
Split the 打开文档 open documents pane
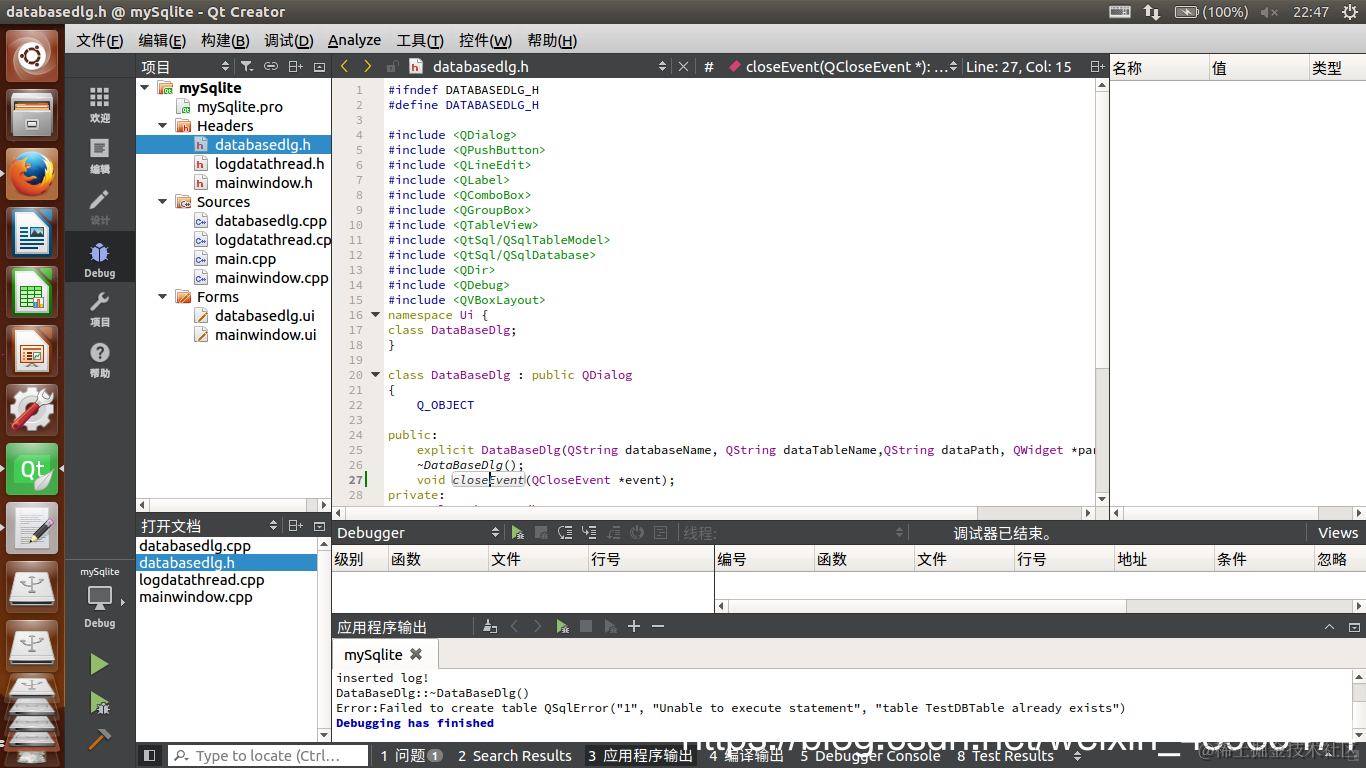pyautogui.click(x=295, y=525)
